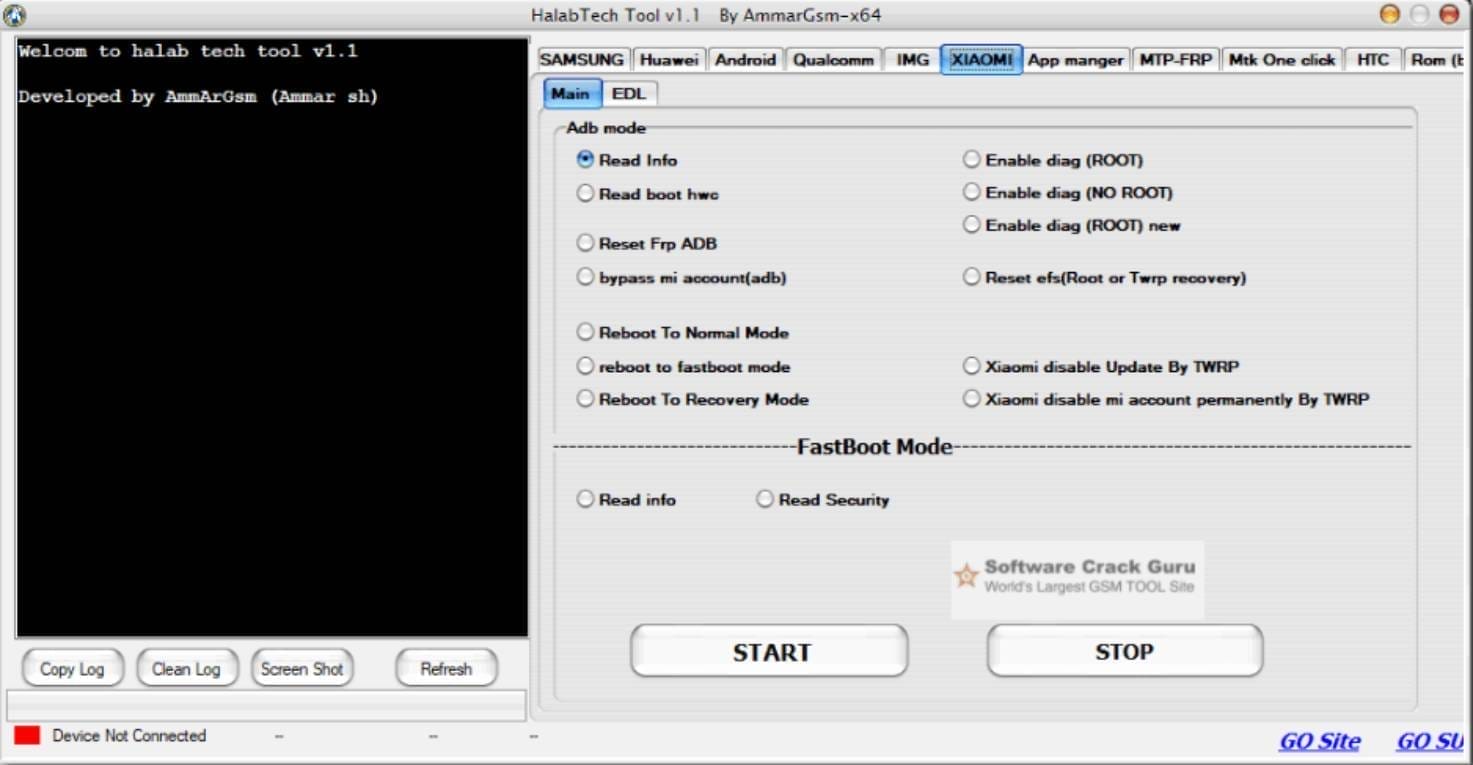Viewport: 1473px width, 765px height.
Task: Open the App manger tab
Action: pyautogui.click(x=1075, y=59)
